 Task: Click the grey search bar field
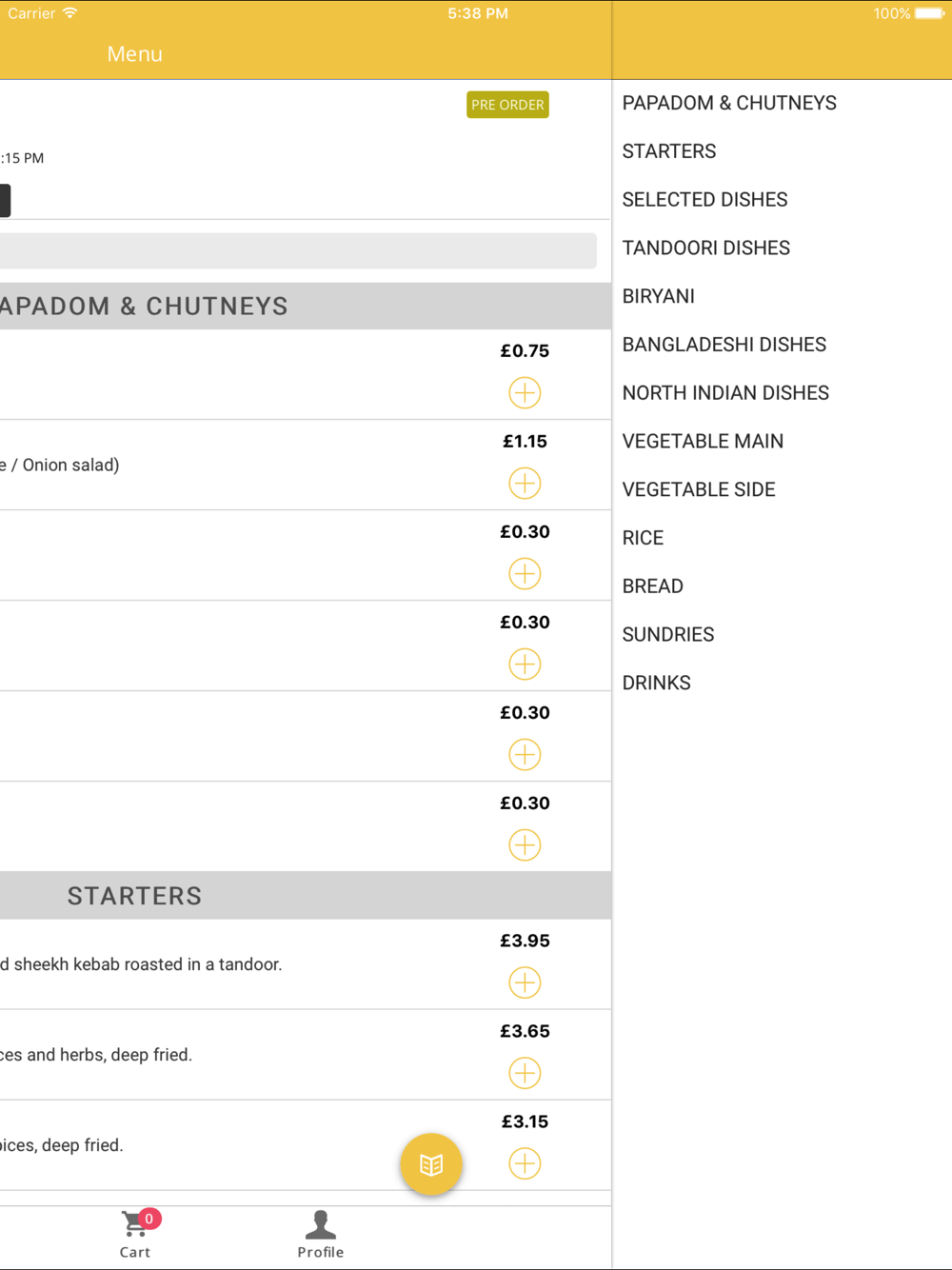pyautogui.click(x=298, y=250)
